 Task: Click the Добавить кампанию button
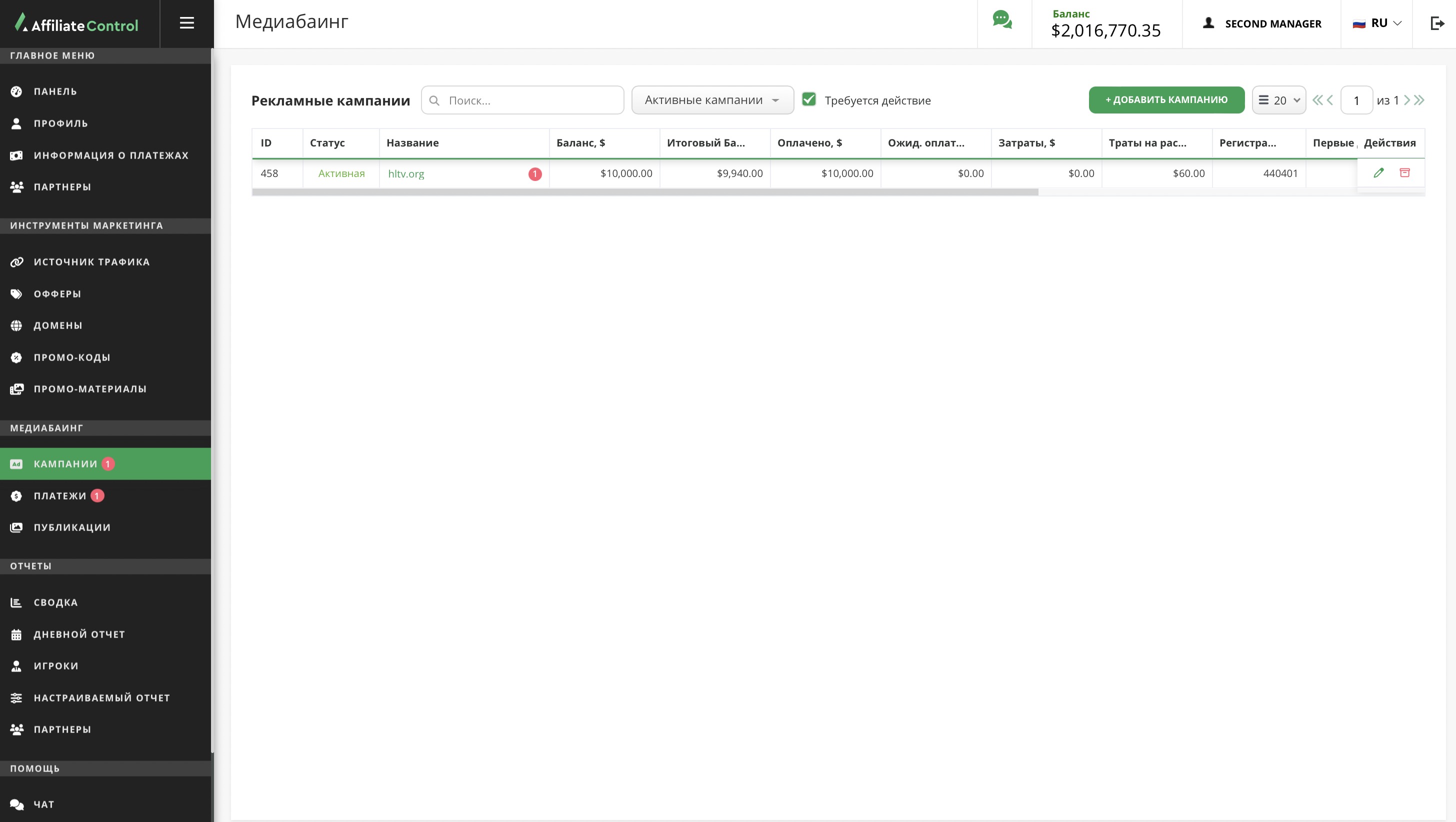pyautogui.click(x=1166, y=100)
